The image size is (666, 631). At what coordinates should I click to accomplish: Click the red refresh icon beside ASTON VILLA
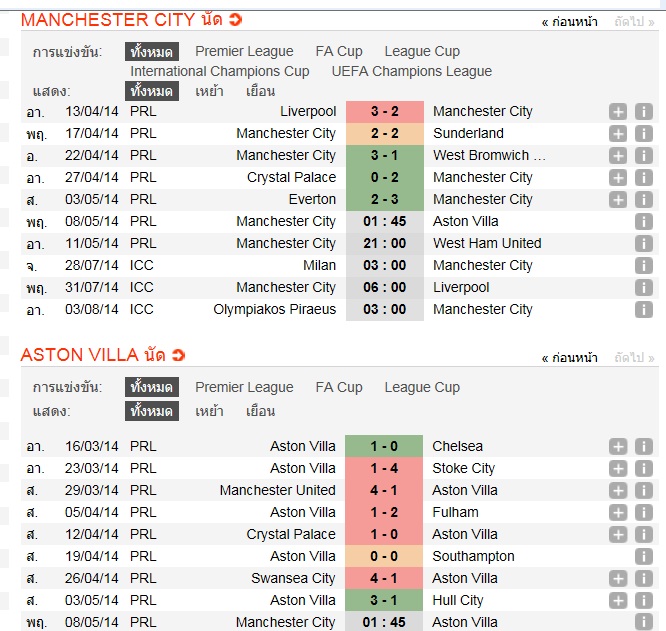point(179,355)
